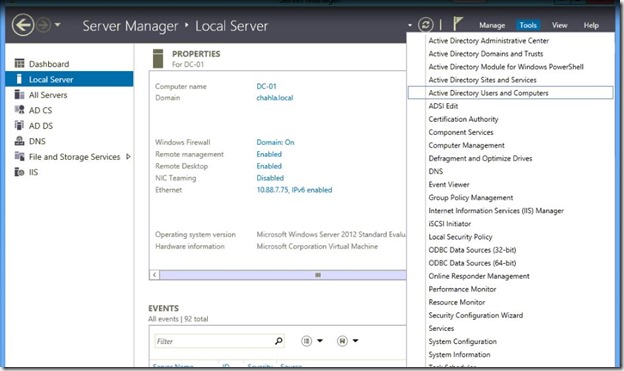Click the AD CS role icon
Screen dimensions: 624x371
tap(19, 110)
